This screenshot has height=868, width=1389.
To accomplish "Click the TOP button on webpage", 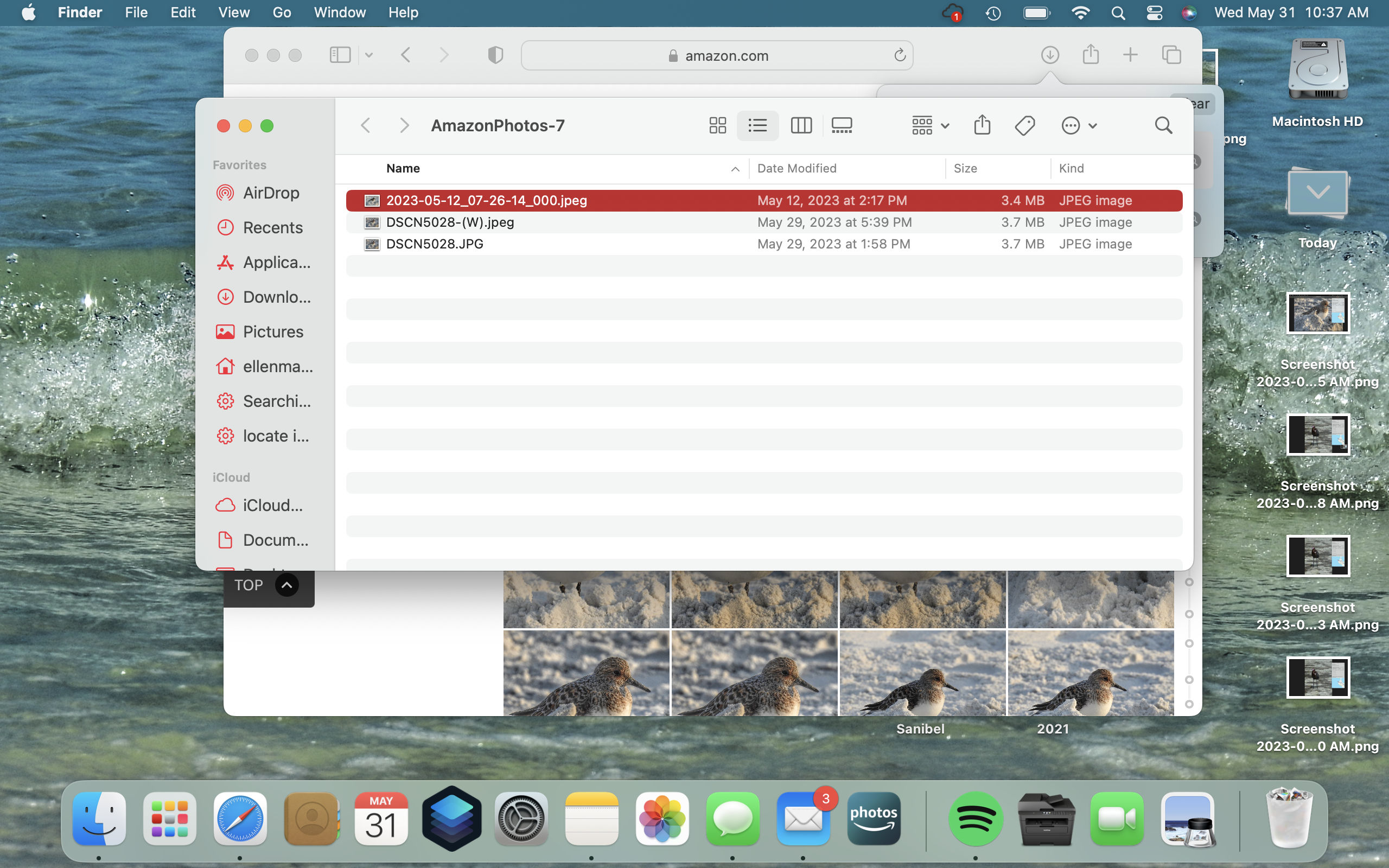I will 267,585.
